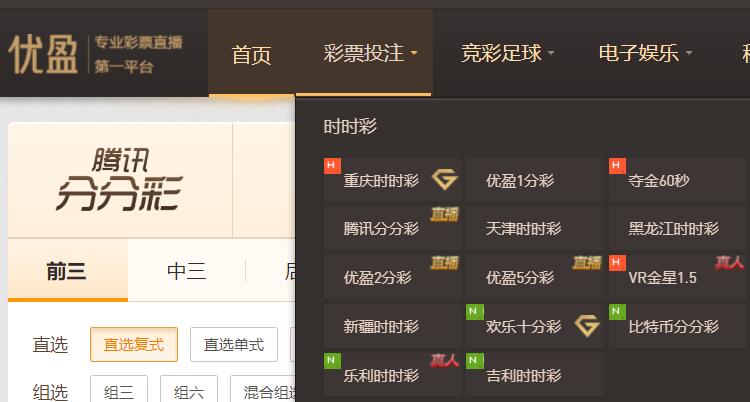The width and height of the screenshot is (750, 402).
Task: Click the green N badge on 比特币分分彩
Action: pos(617,312)
